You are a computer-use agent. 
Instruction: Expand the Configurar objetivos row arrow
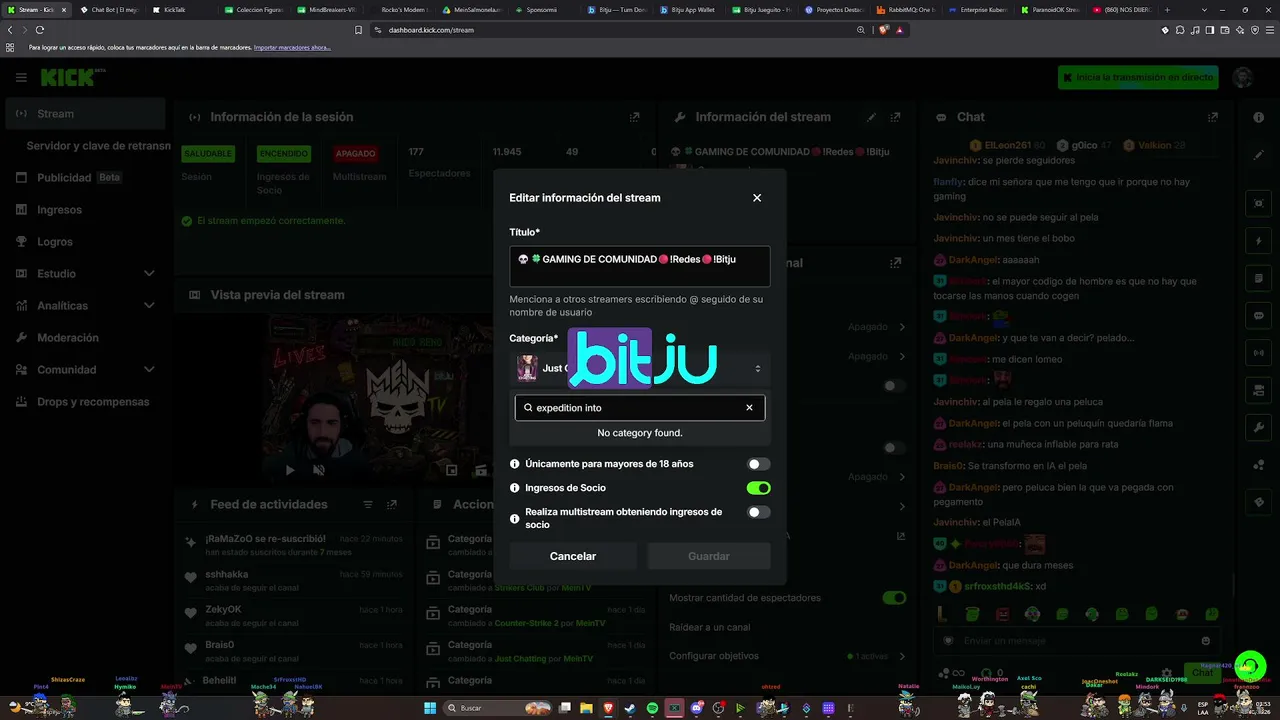point(902,656)
